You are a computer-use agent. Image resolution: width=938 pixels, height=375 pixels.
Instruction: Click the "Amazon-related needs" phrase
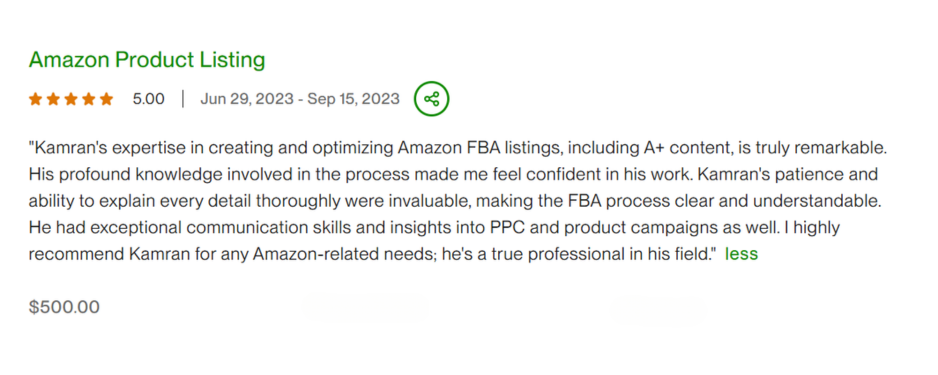[345, 254]
